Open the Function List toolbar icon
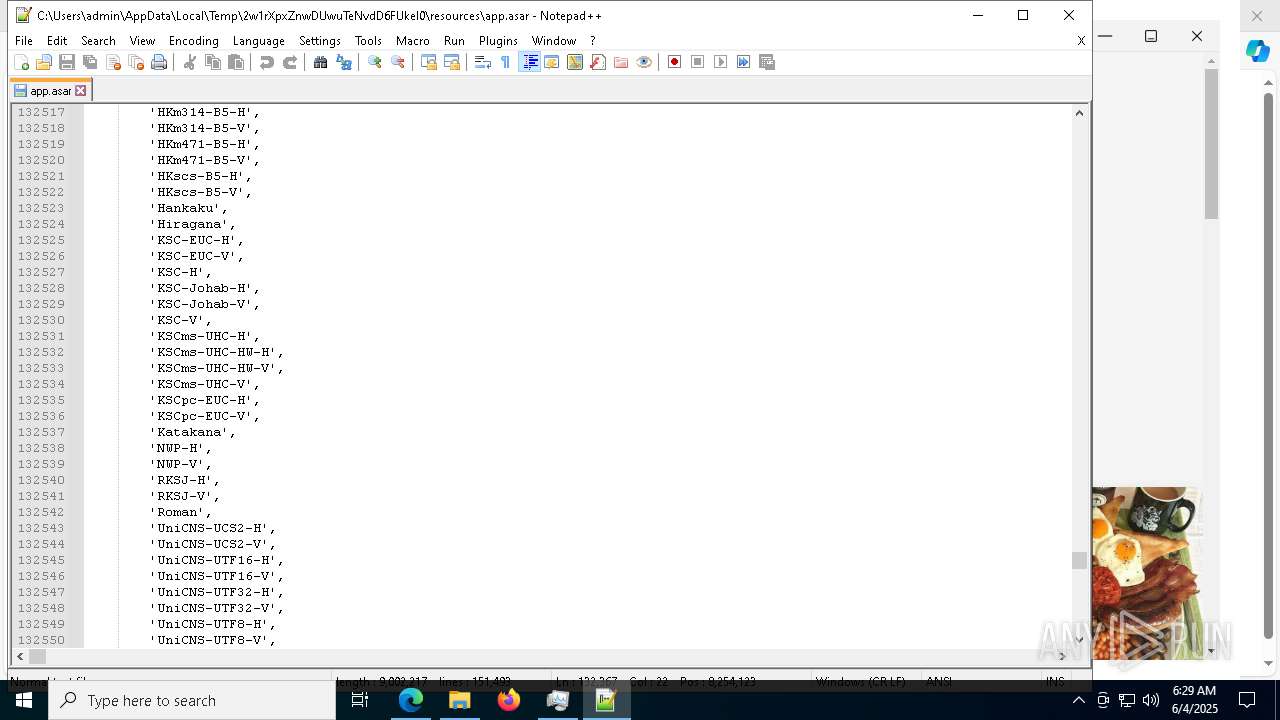Screen dimensions: 1280x720 pos(598,62)
